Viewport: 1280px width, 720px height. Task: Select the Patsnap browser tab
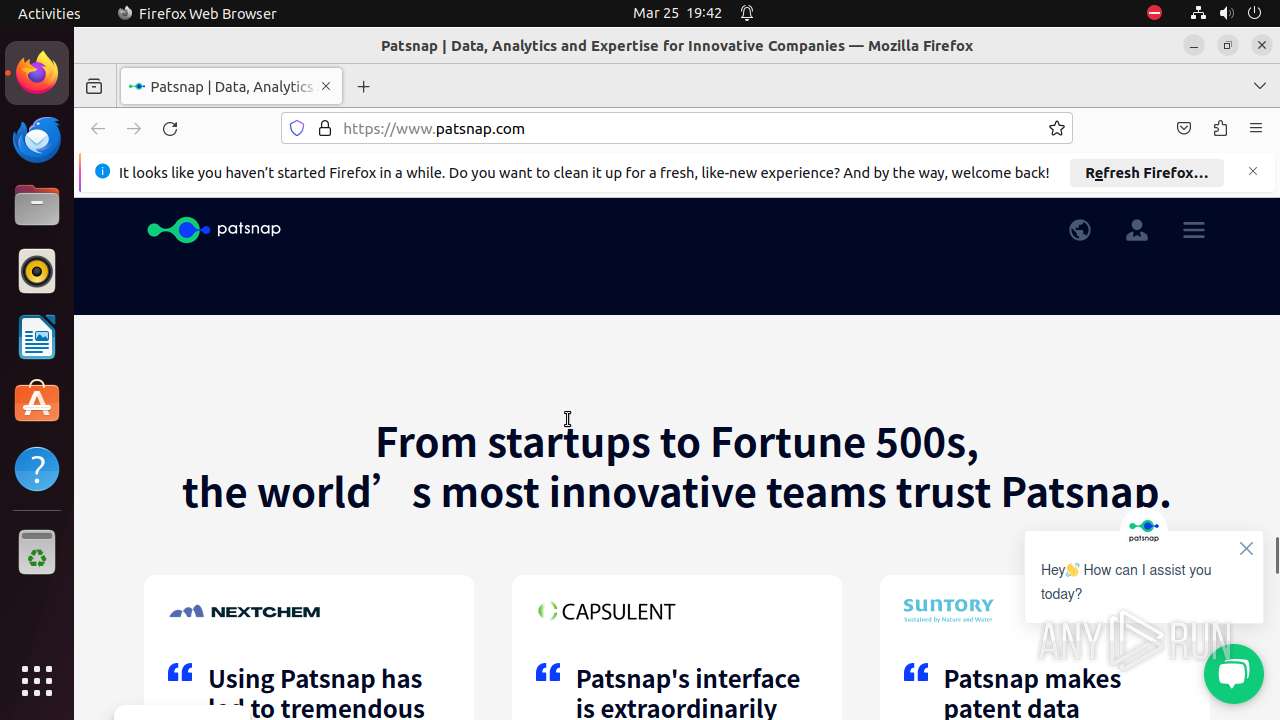231,87
